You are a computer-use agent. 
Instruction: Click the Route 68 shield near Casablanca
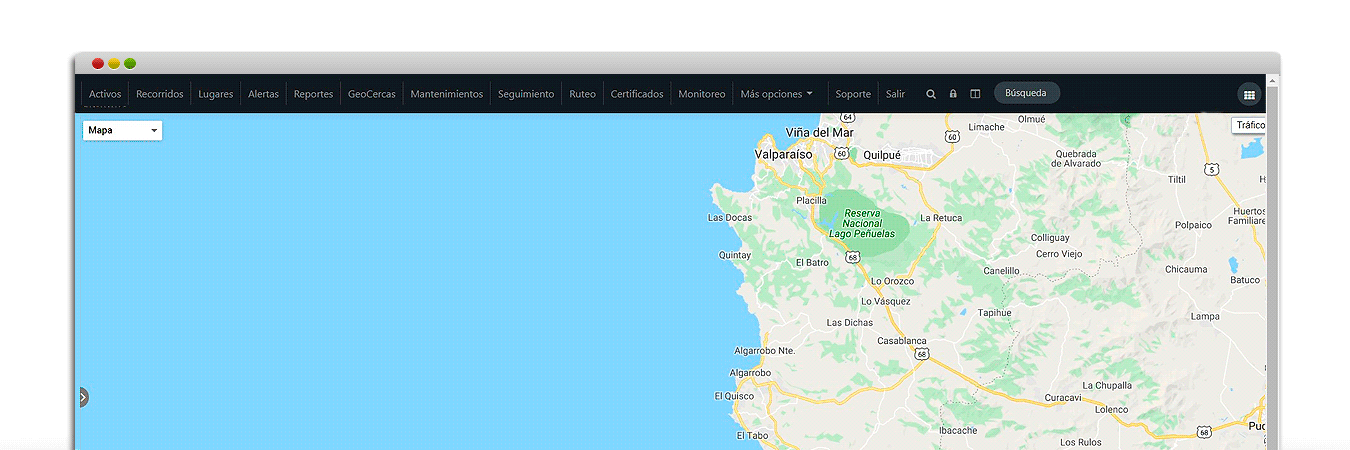(x=920, y=353)
